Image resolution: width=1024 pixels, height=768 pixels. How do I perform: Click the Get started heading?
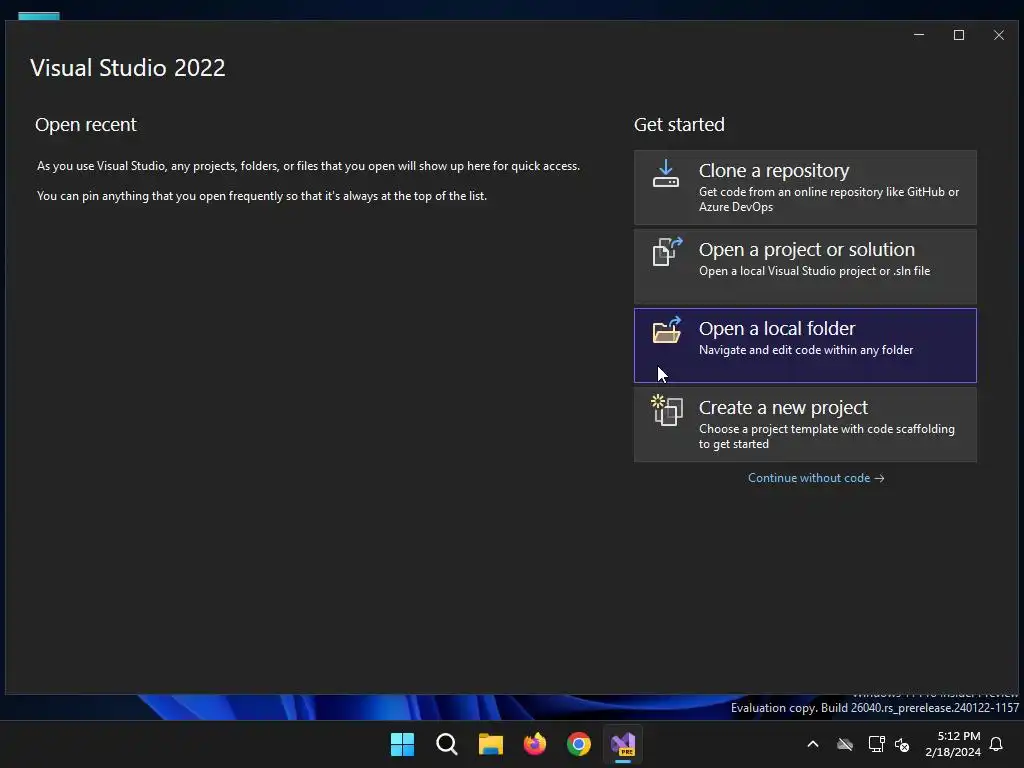679,125
